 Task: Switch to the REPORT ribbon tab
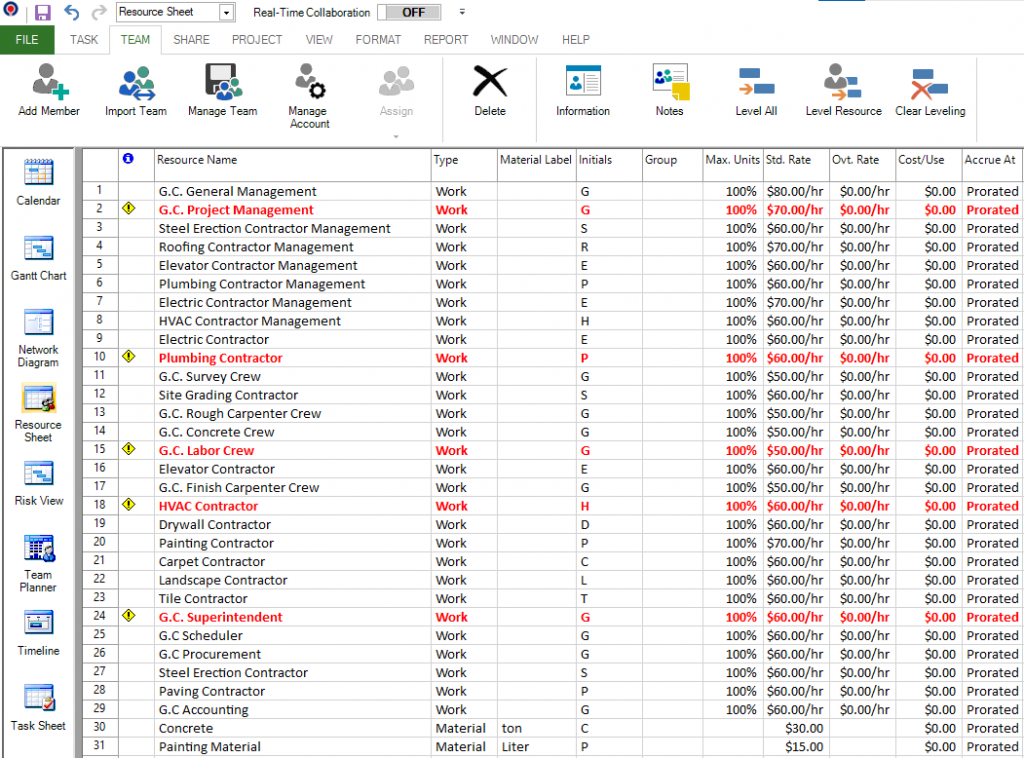point(446,40)
